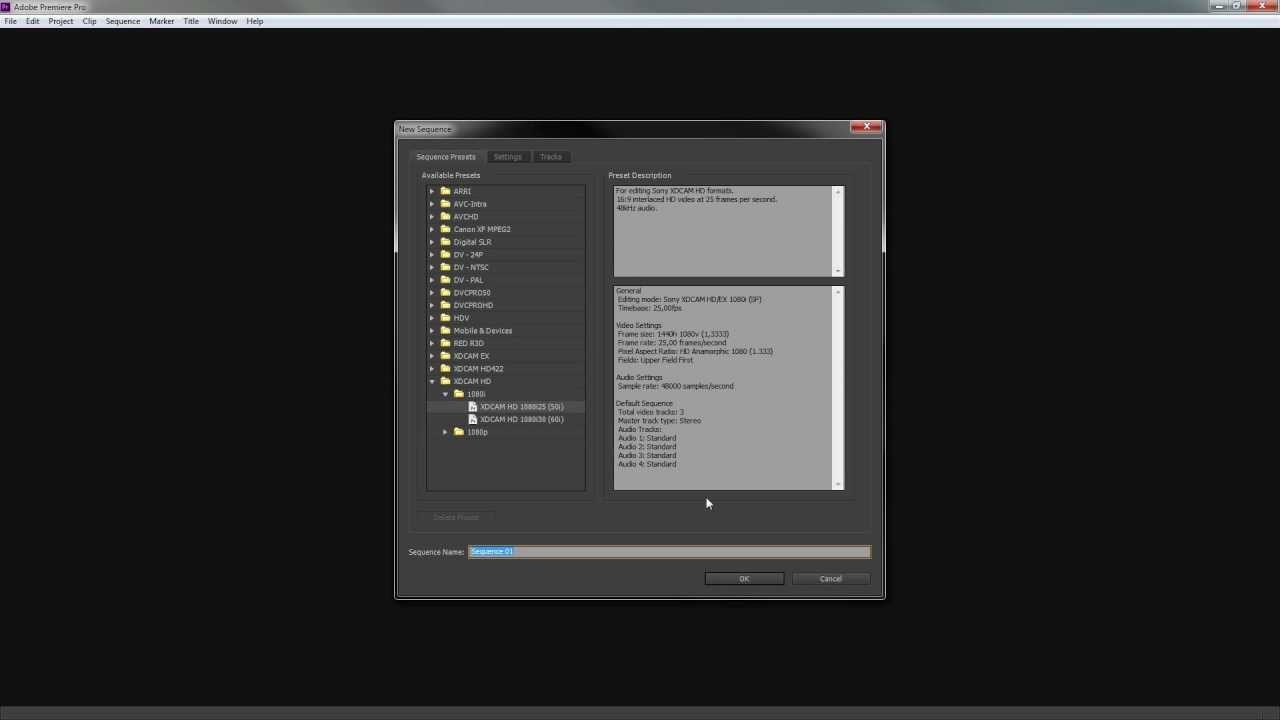This screenshot has width=1280, height=720.
Task: Click the HDV preset folder icon
Action: (445, 317)
